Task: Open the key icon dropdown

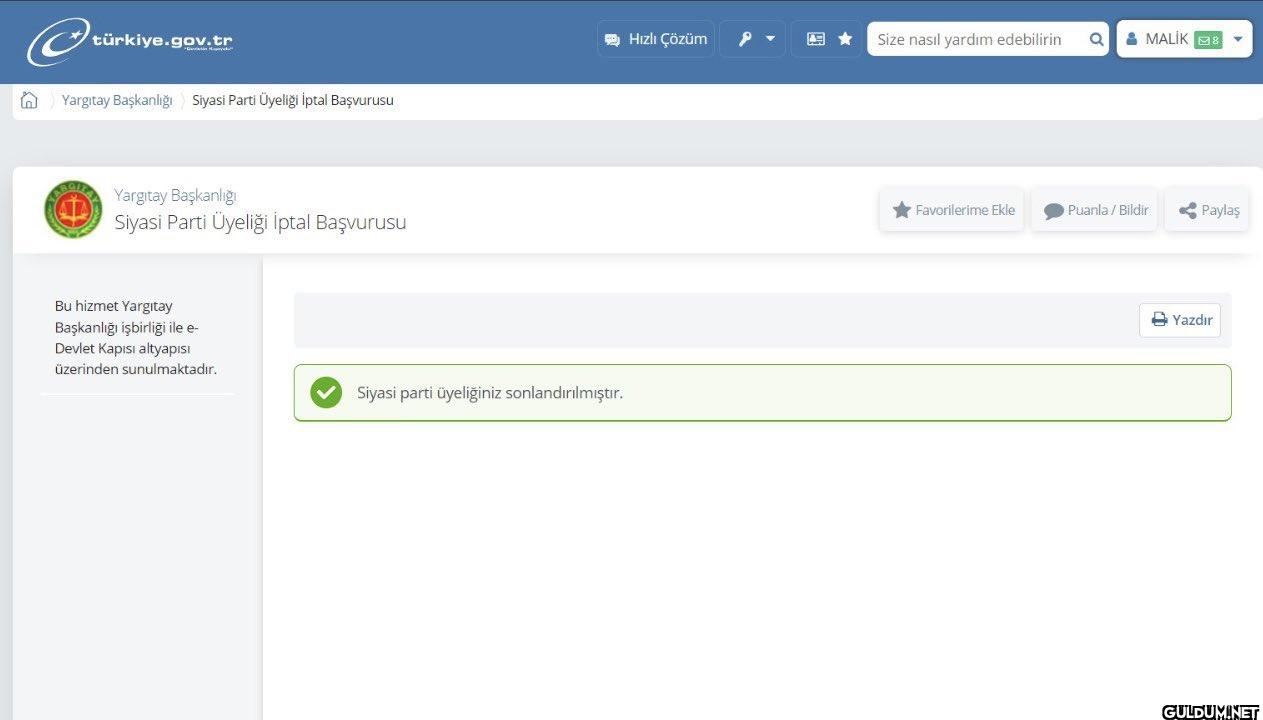Action: [753, 39]
